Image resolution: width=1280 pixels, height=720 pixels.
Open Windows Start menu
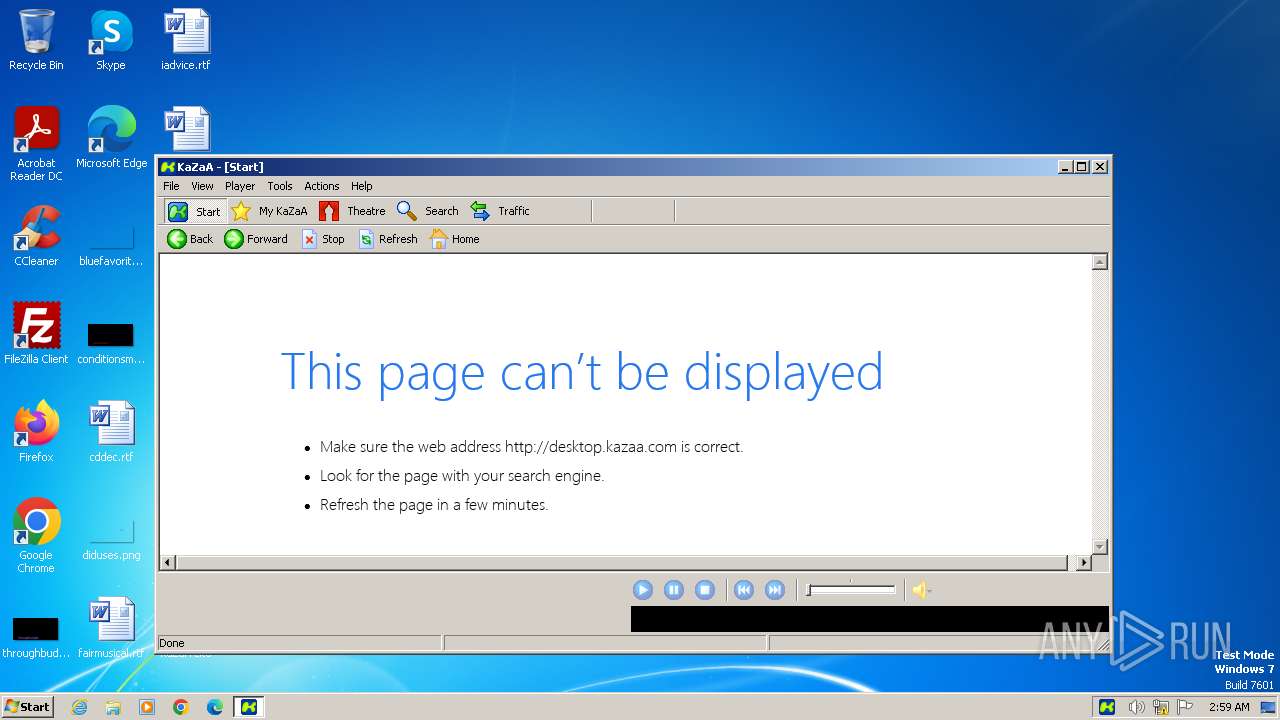pyautogui.click(x=28, y=706)
